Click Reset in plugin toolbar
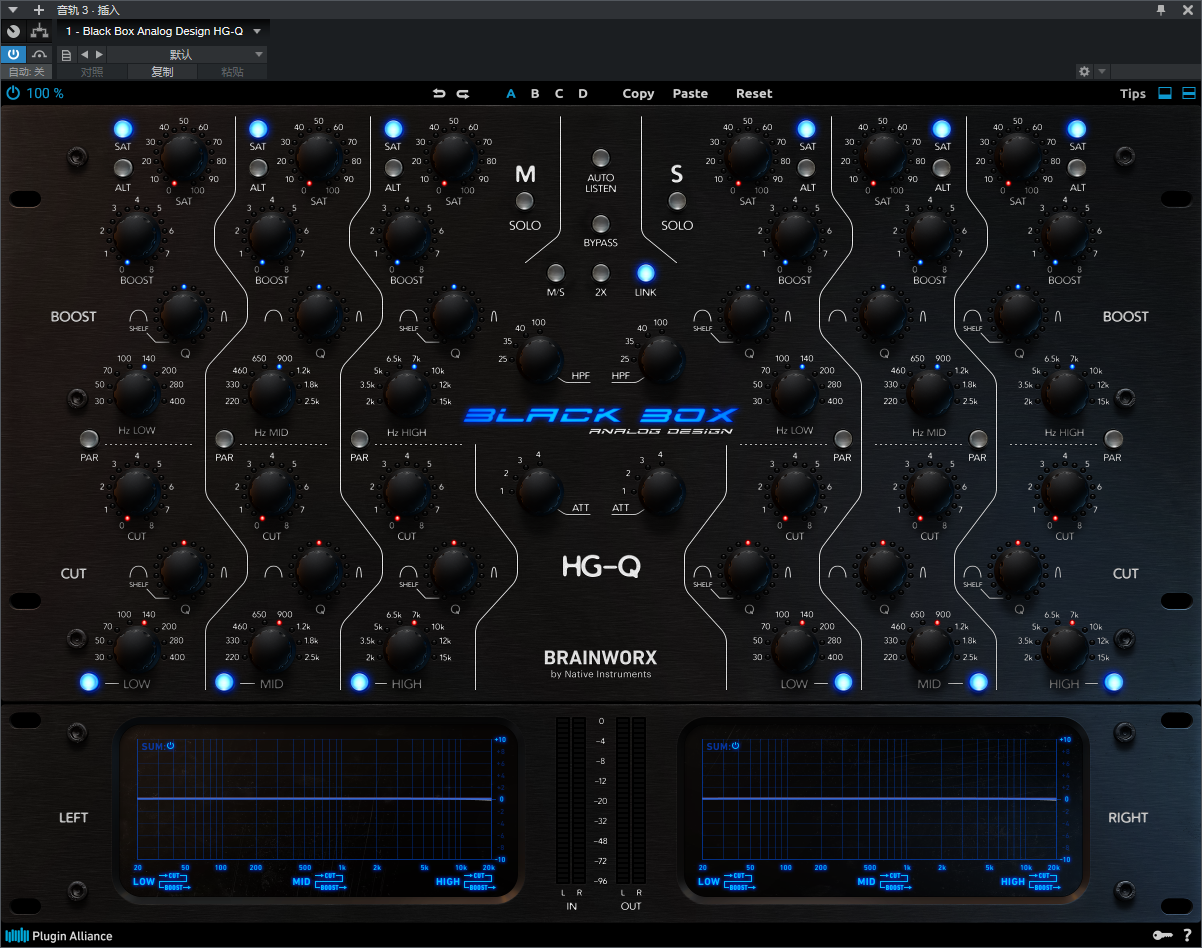Image resolution: width=1202 pixels, height=948 pixels. pyautogui.click(x=754, y=94)
